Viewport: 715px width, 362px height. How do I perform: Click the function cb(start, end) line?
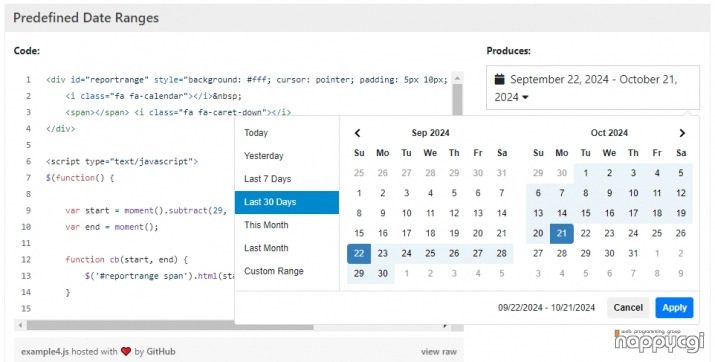point(126,260)
